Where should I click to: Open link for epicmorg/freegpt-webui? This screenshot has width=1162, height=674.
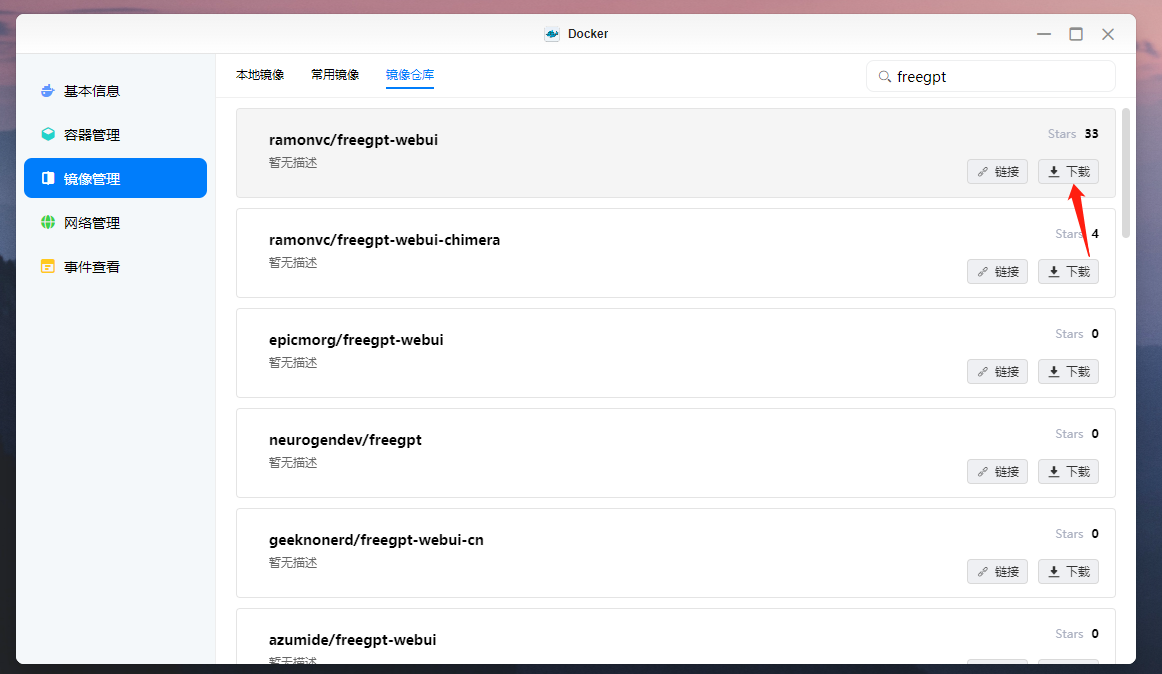pyautogui.click(x=997, y=372)
